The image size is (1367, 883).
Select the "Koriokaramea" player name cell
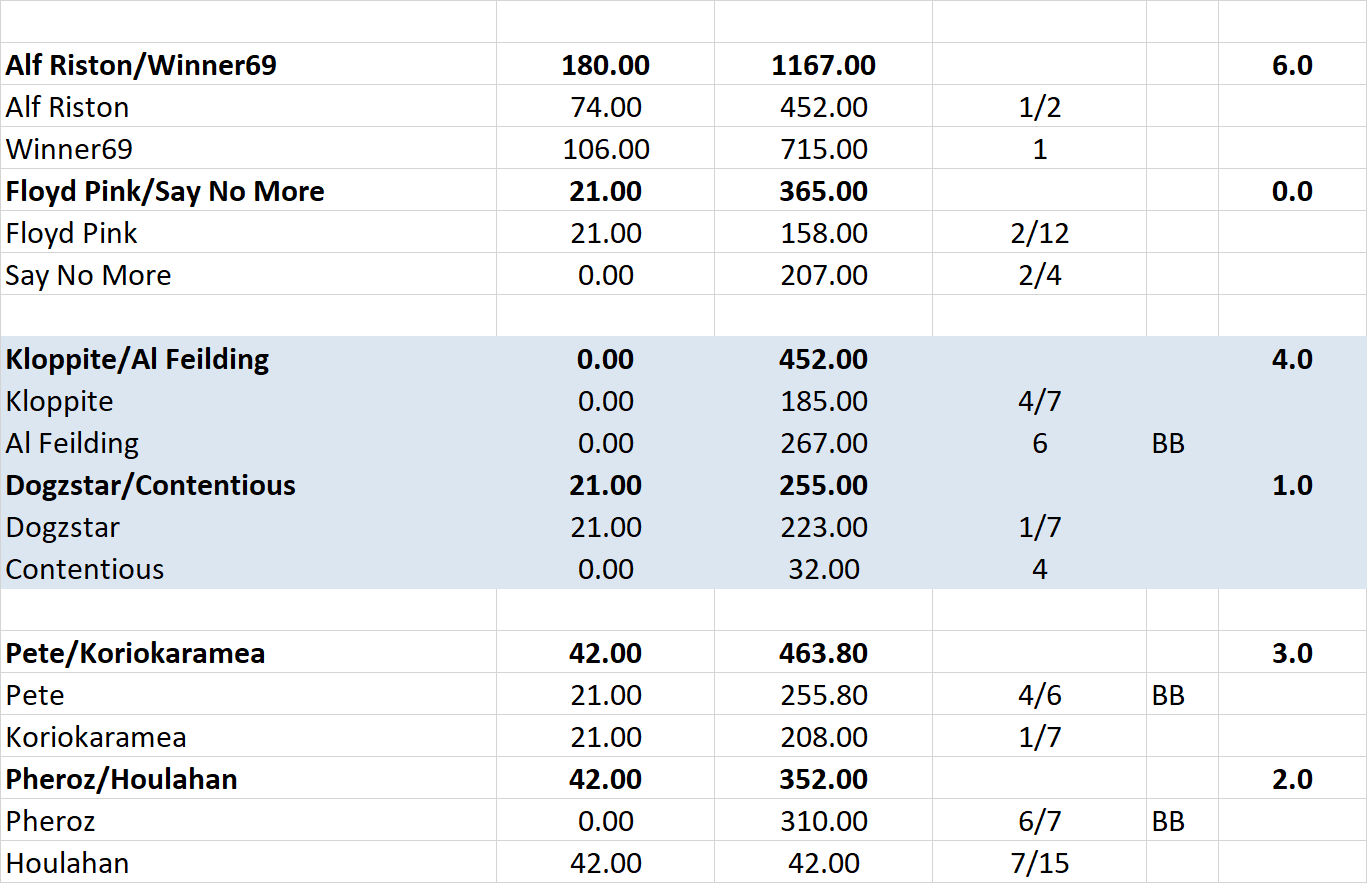tap(96, 738)
